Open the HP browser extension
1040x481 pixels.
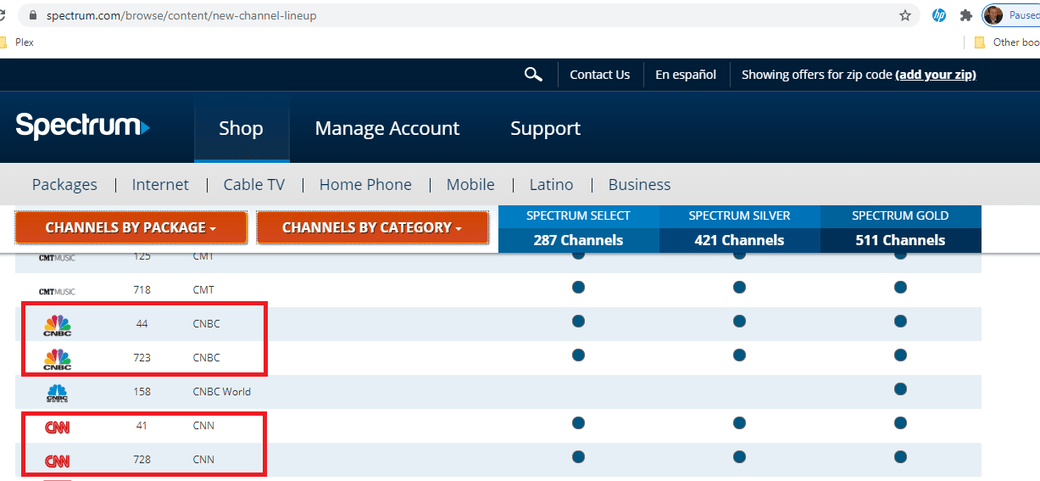(x=939, y=16)
